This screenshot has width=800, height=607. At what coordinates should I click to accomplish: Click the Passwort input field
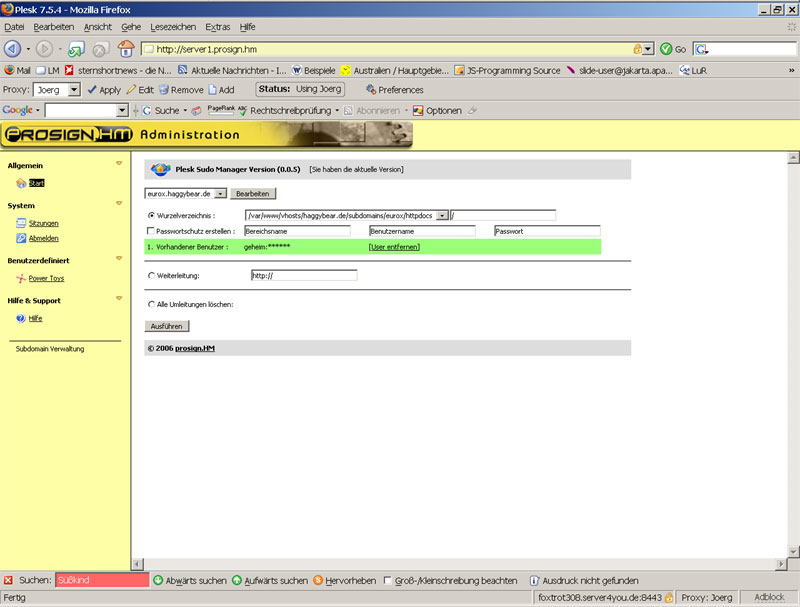(x=547, y=231)
